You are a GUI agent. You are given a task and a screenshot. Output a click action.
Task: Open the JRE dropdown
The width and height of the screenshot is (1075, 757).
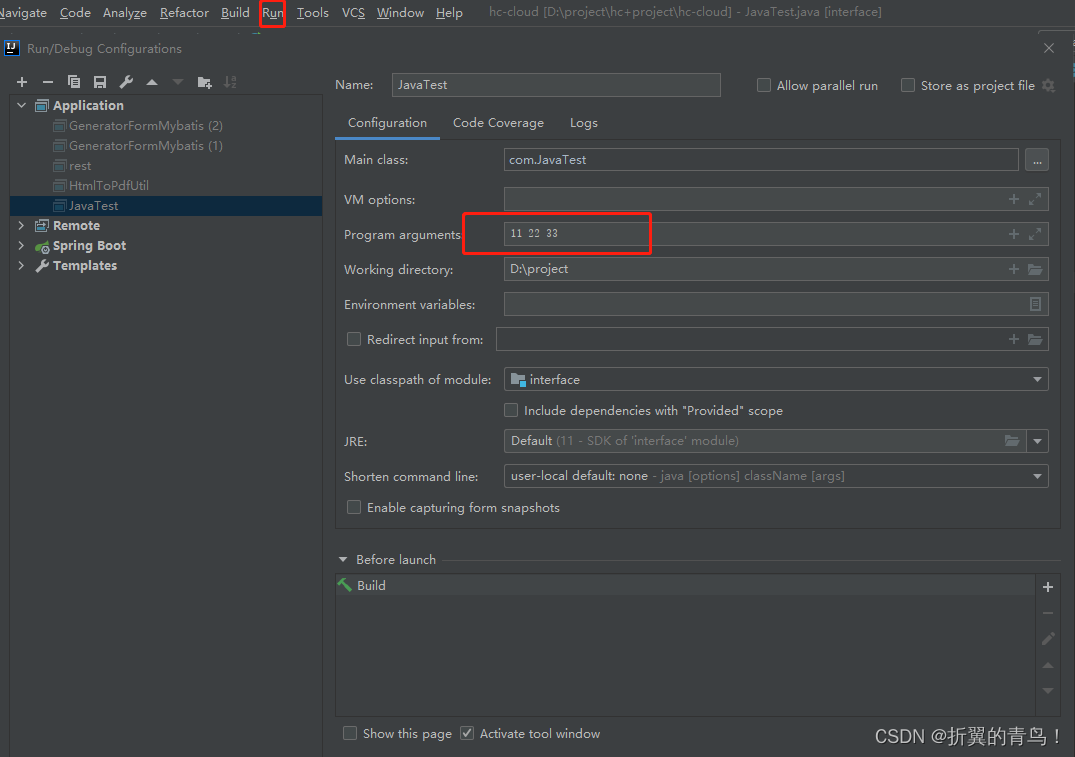[x=1037, y=440]
